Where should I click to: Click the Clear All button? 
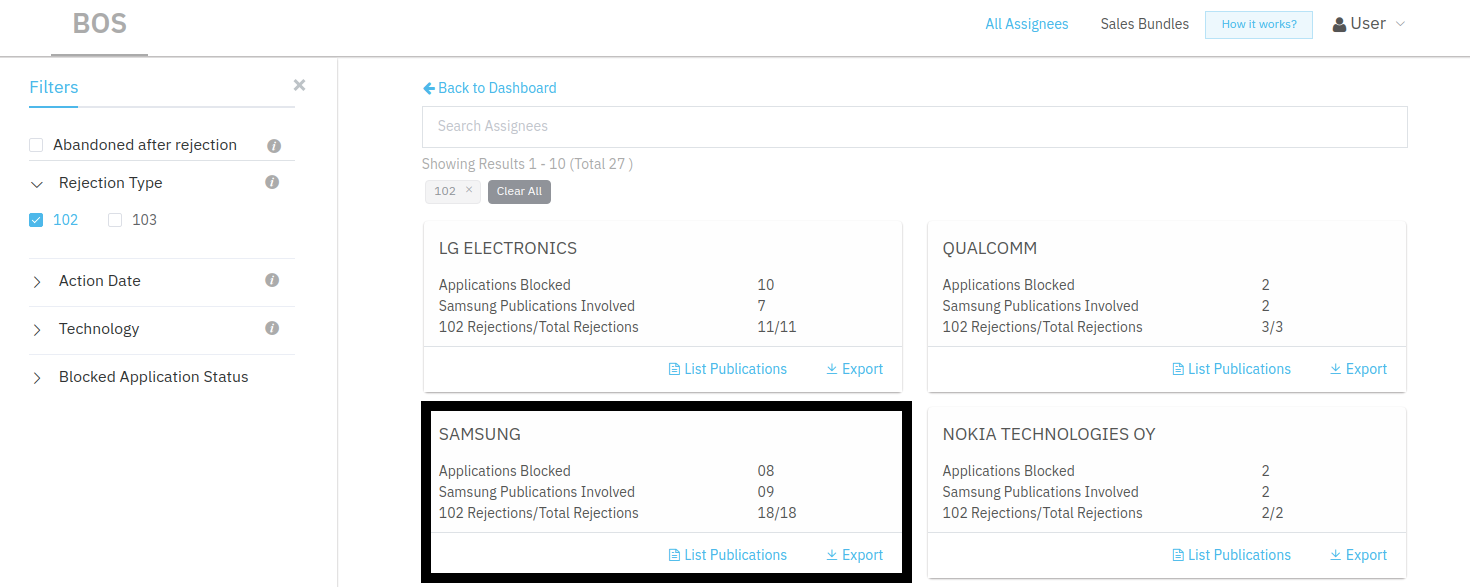tap(519, 191)
